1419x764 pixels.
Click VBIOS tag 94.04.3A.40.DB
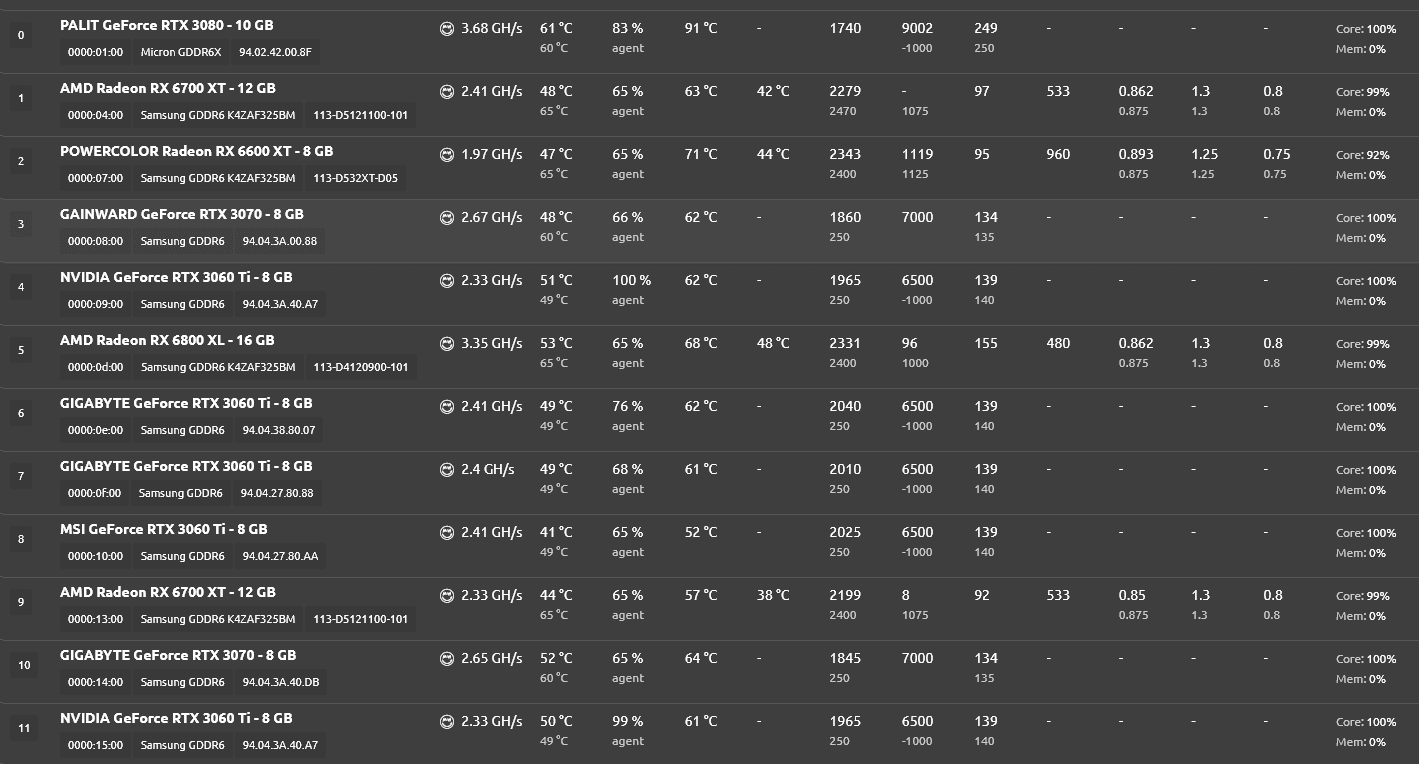(x=280, y=682)
